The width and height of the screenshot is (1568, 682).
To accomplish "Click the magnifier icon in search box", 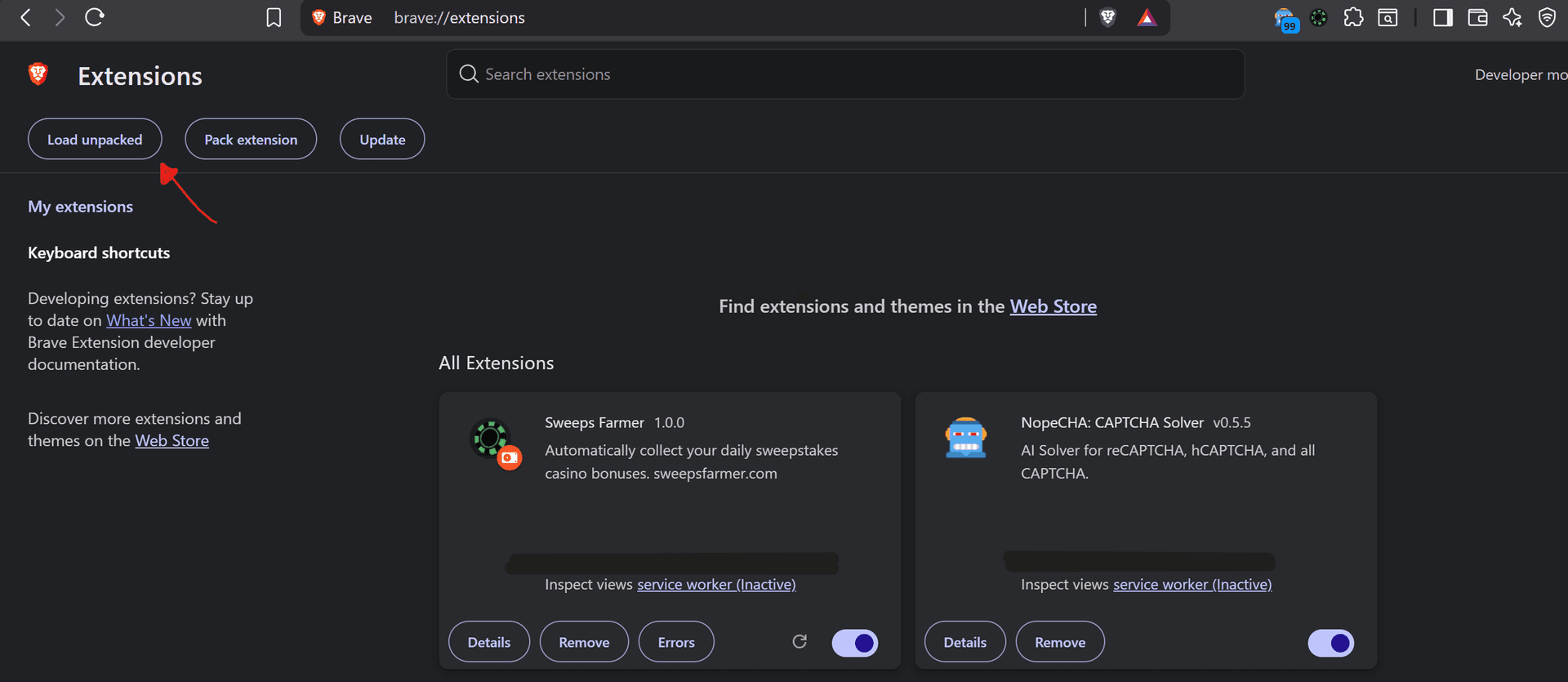I will [469, 74].
